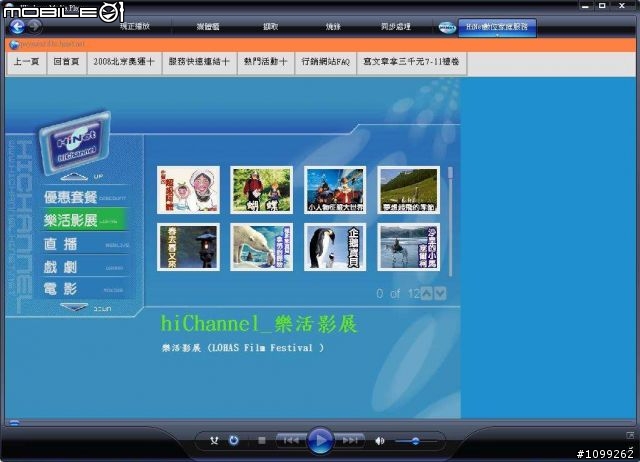
Task: Open the 擷取 (Rip) tab
Action: (270, 27)
